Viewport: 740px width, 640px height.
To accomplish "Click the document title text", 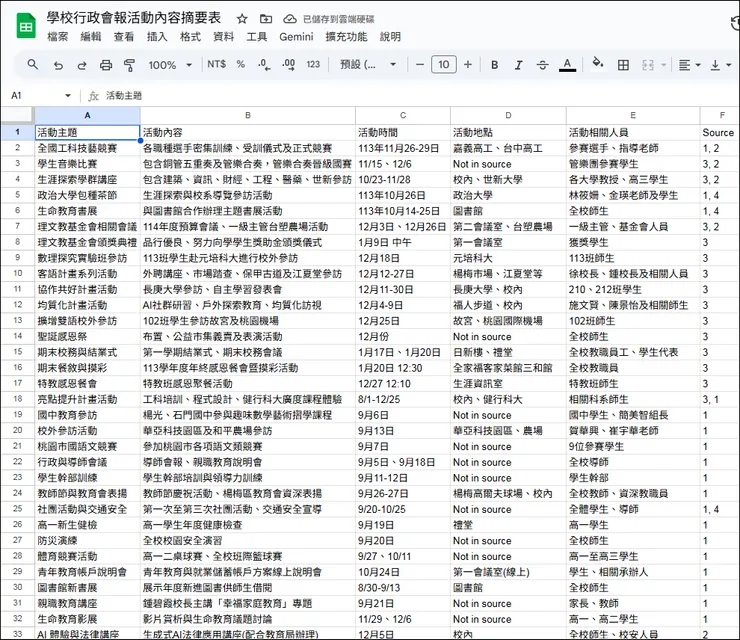I will coord(134,18).
